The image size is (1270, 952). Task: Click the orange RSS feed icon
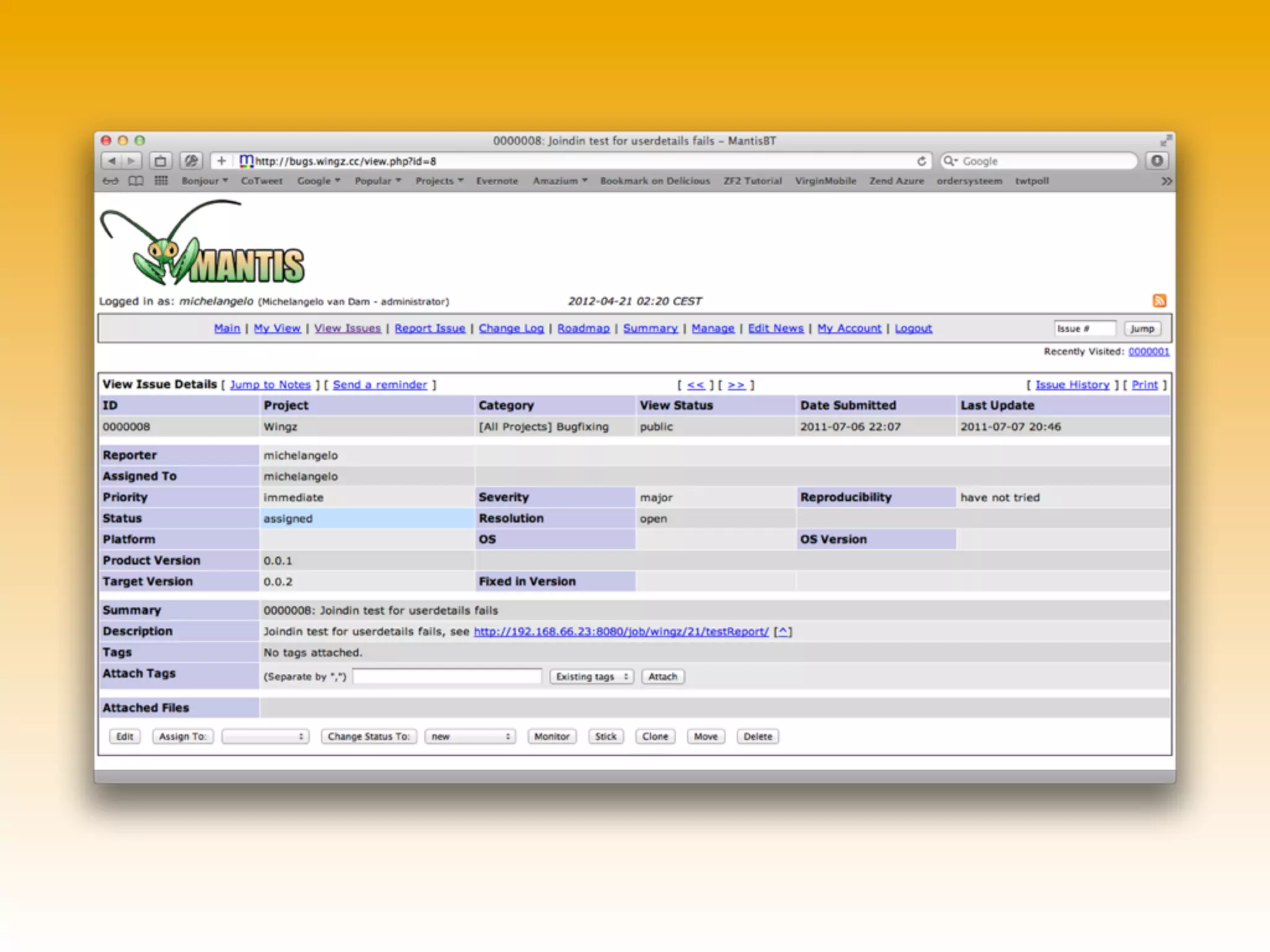pos(1159,301)
